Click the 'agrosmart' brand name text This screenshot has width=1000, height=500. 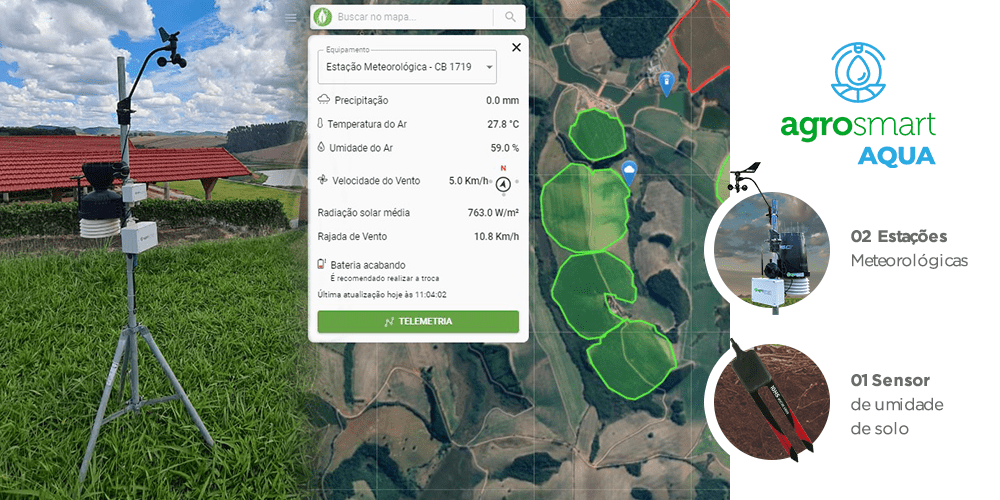(x=858, y=126)
